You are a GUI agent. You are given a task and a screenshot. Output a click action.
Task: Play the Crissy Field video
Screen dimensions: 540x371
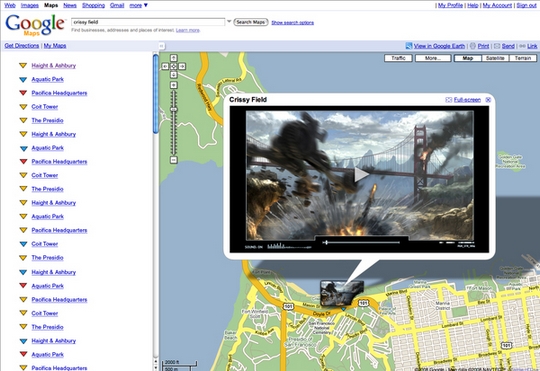[x=361, y=174]
